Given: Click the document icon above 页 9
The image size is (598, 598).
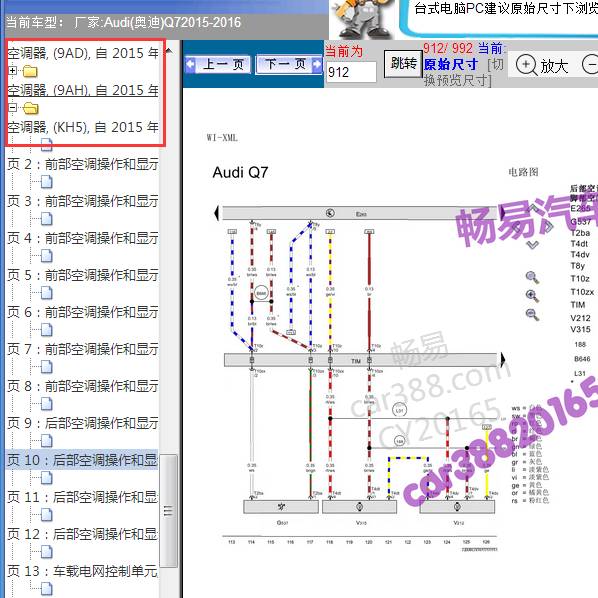Looking at the screenshot, I should (47, 404).
